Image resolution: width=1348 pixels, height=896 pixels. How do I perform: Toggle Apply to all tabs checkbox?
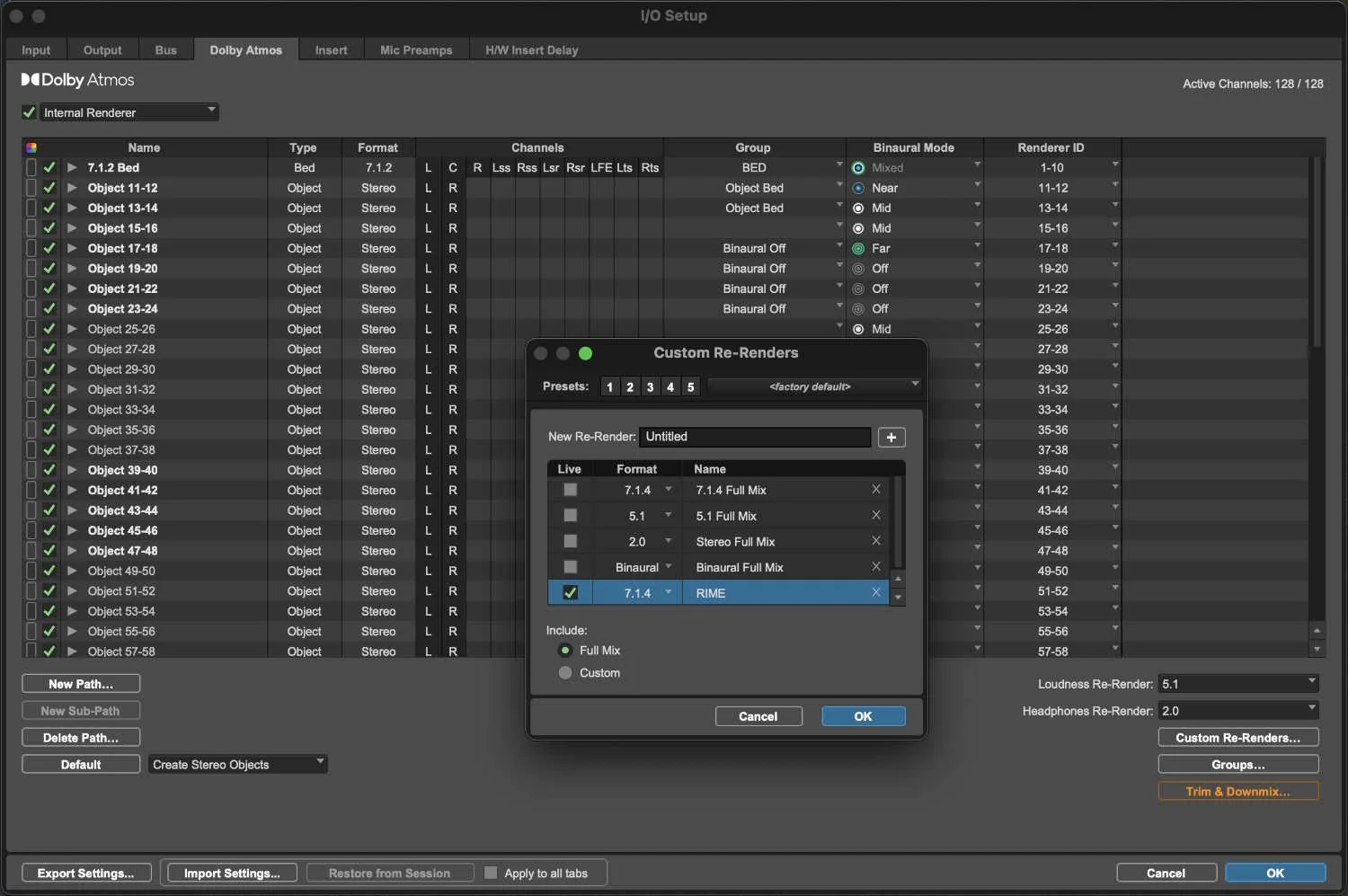pyautogui.click(x=491, y=873)
